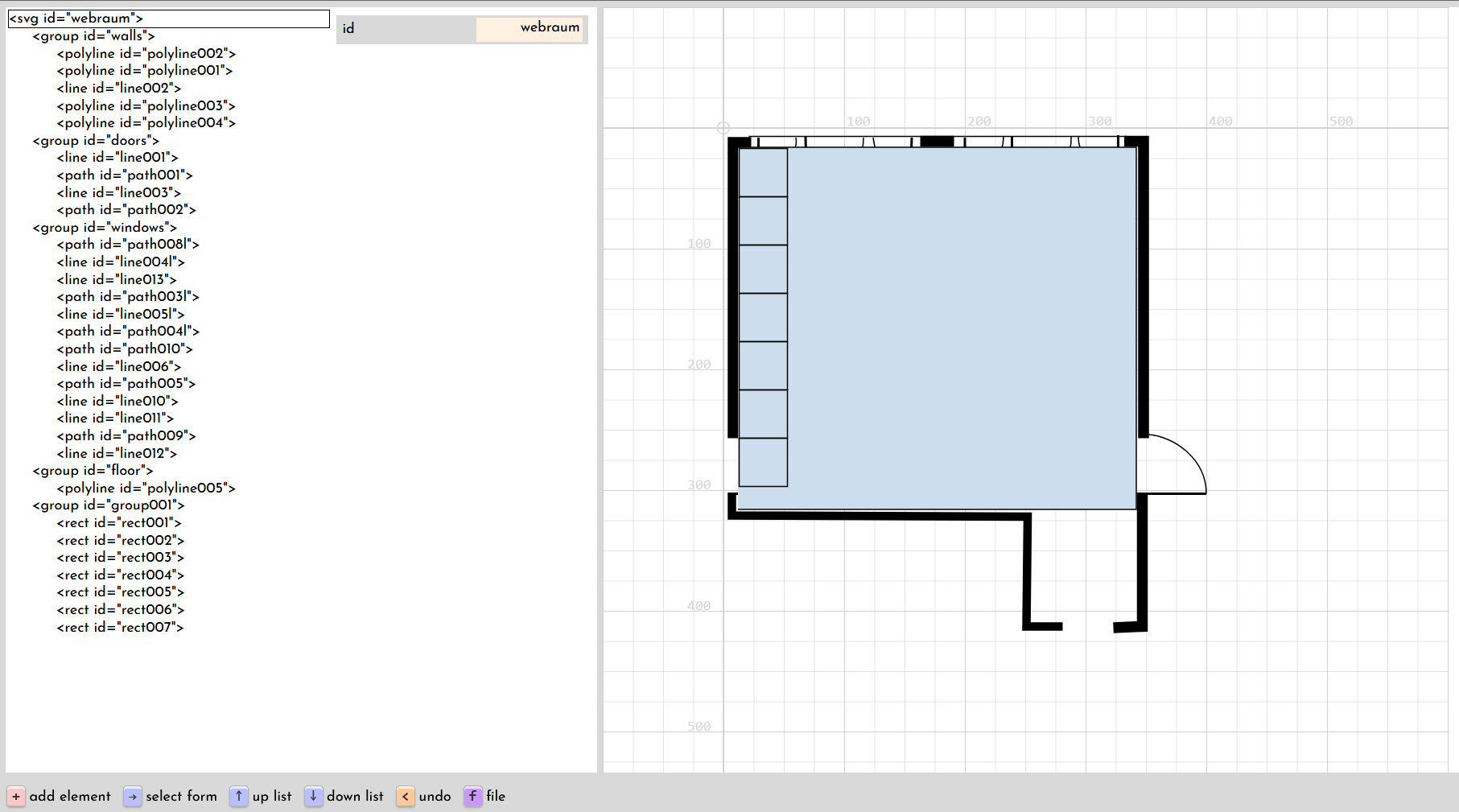Screen dimensions: 1459x812
Task: Select polyline id="polyline001" row
Action: click(145, 71)
